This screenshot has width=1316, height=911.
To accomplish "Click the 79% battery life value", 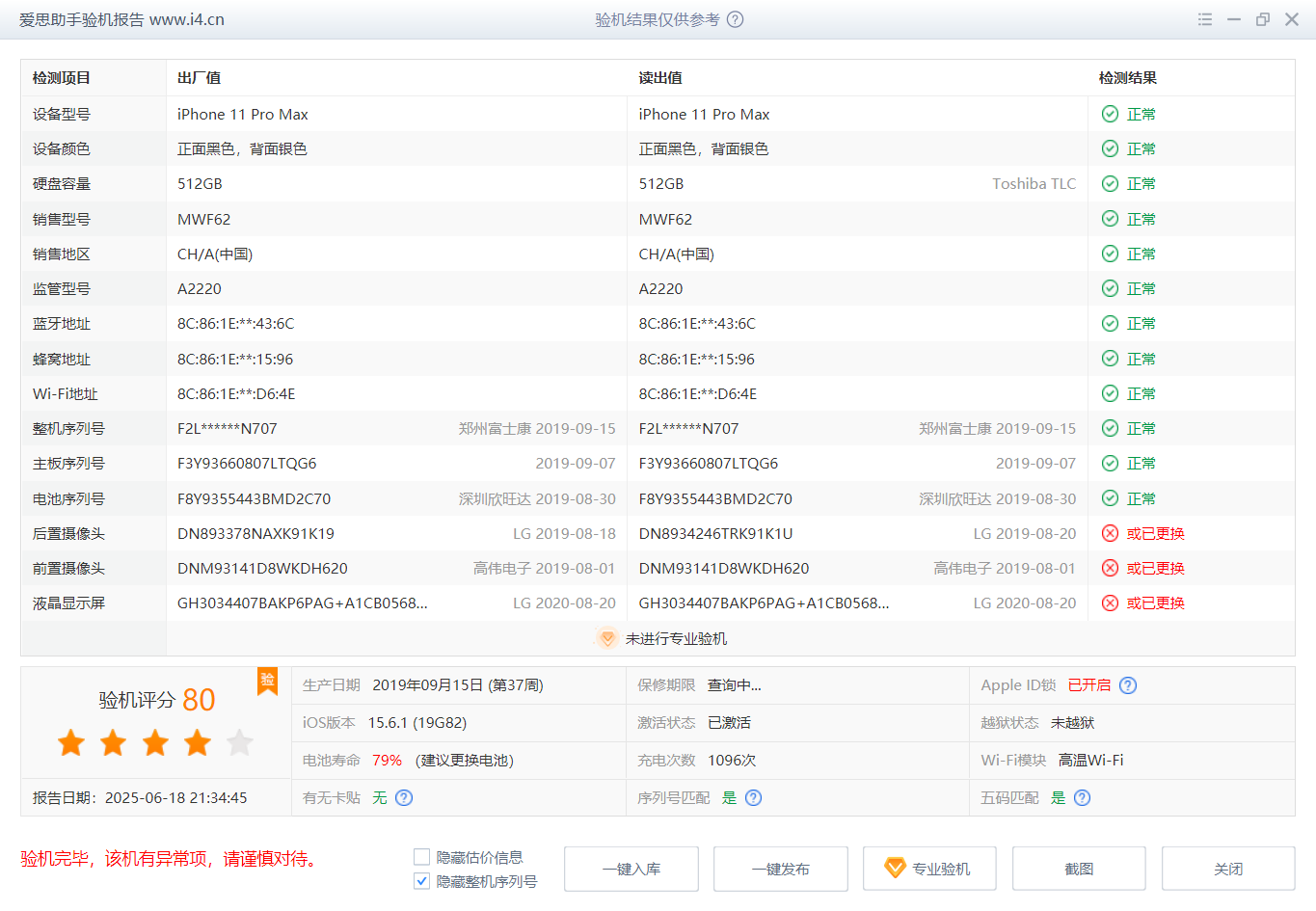I will (387, 760).
